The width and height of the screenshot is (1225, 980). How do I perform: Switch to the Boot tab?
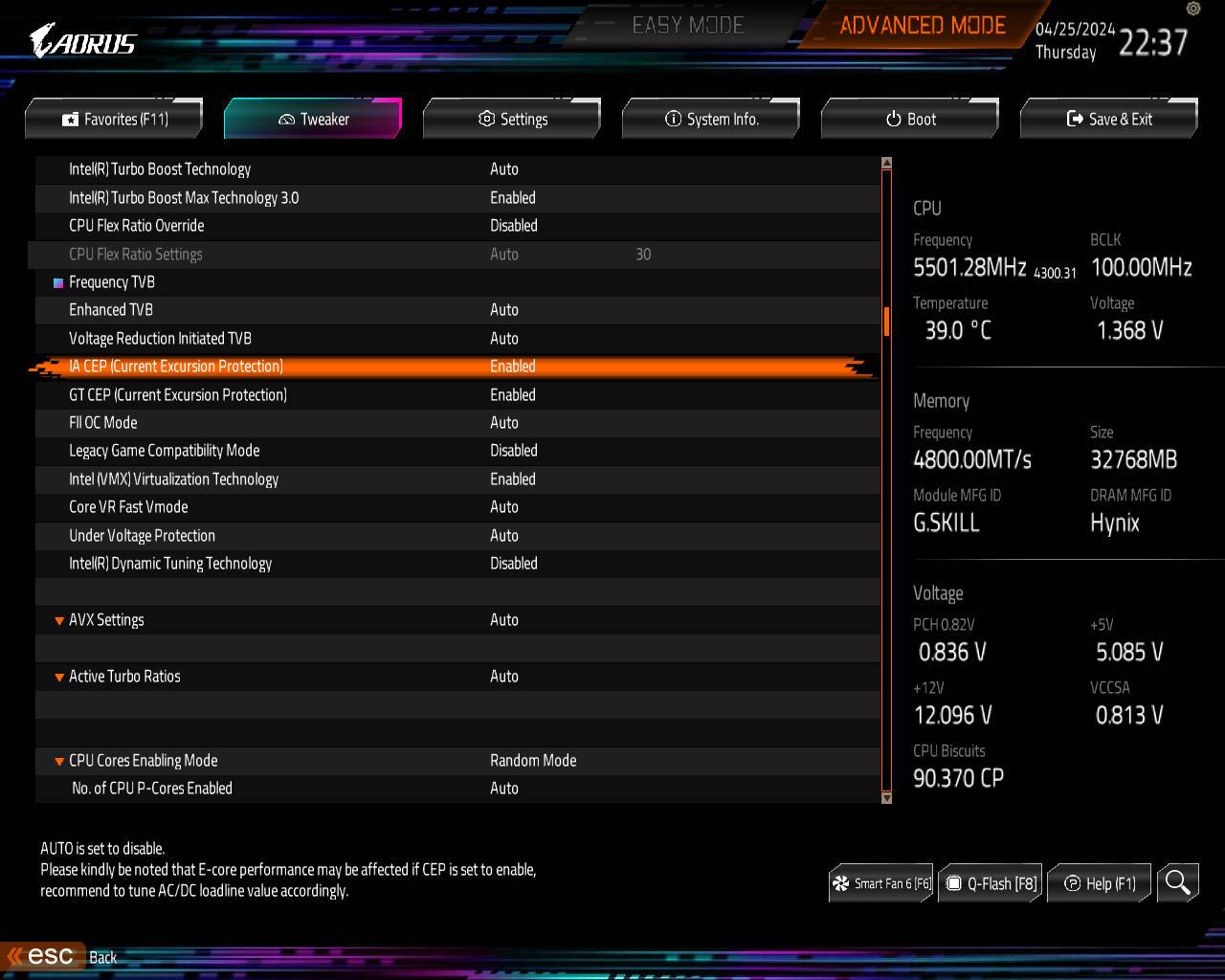tap(910, 119)
